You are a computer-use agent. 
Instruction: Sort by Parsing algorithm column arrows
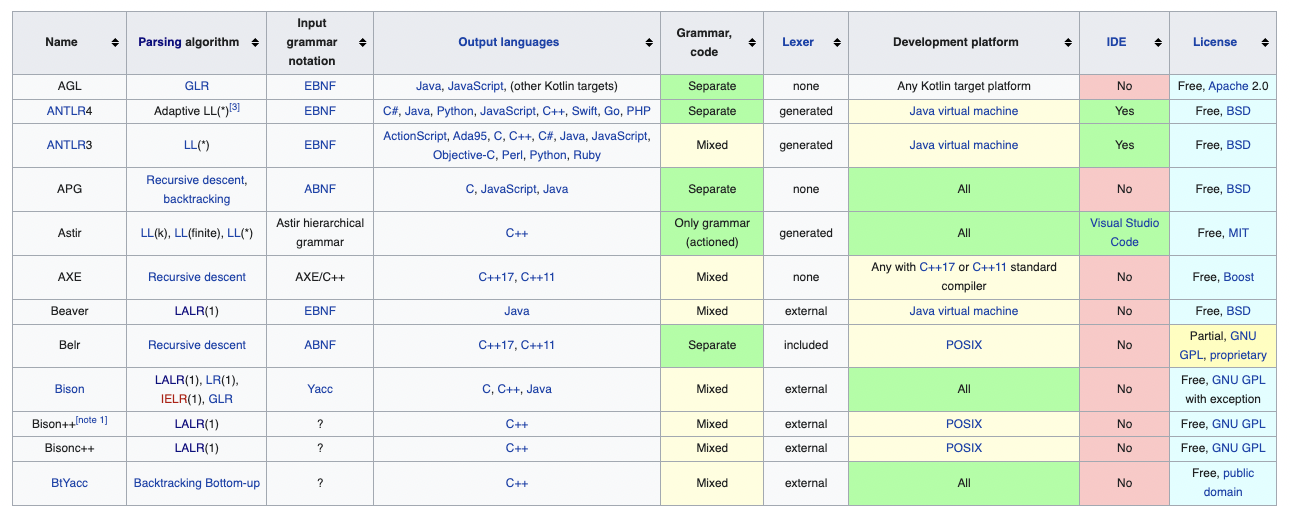pos(255,43)
